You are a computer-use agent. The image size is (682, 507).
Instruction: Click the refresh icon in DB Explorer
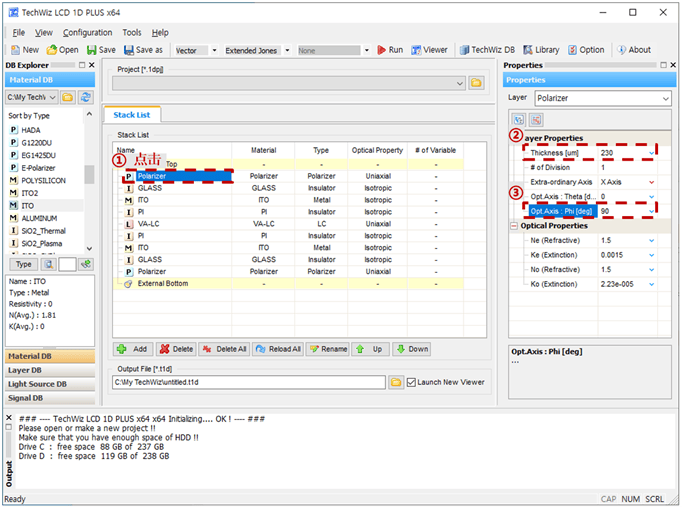[86, 97]
